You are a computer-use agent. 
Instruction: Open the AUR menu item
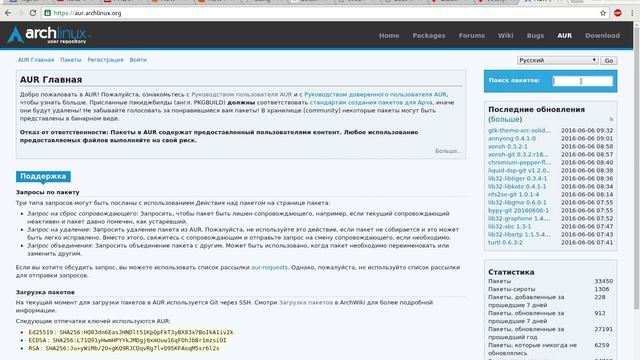coord(564,36)
